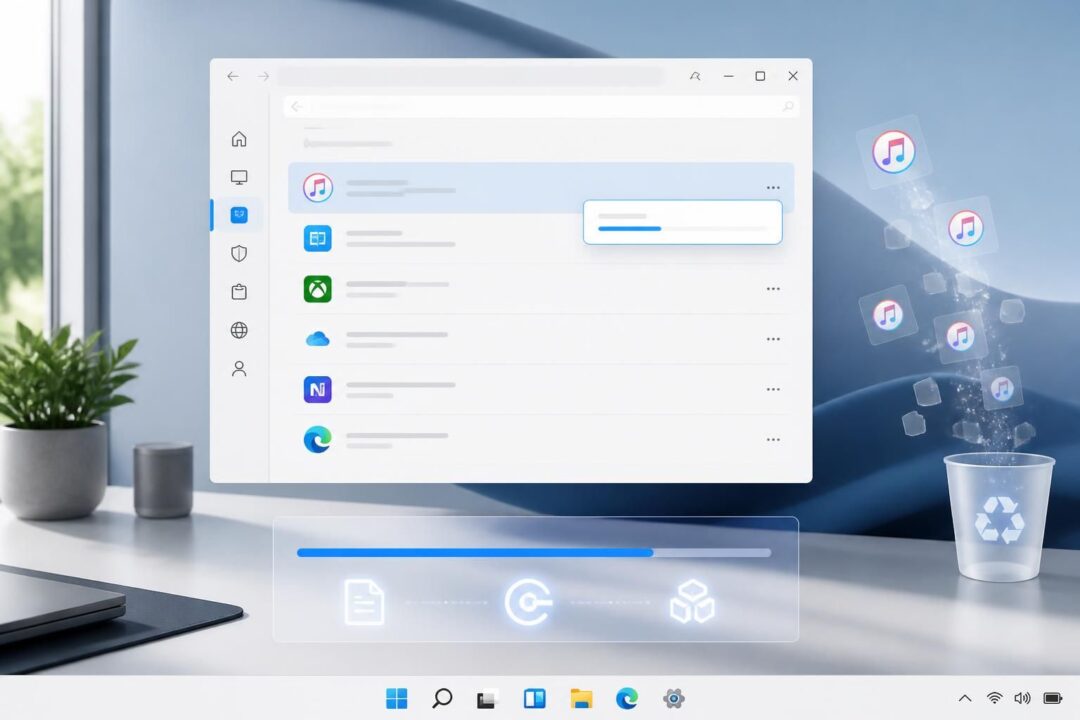This screenshot has height=720, width=1080.
Task: Maximize the apps window
Action: point(760,76)
